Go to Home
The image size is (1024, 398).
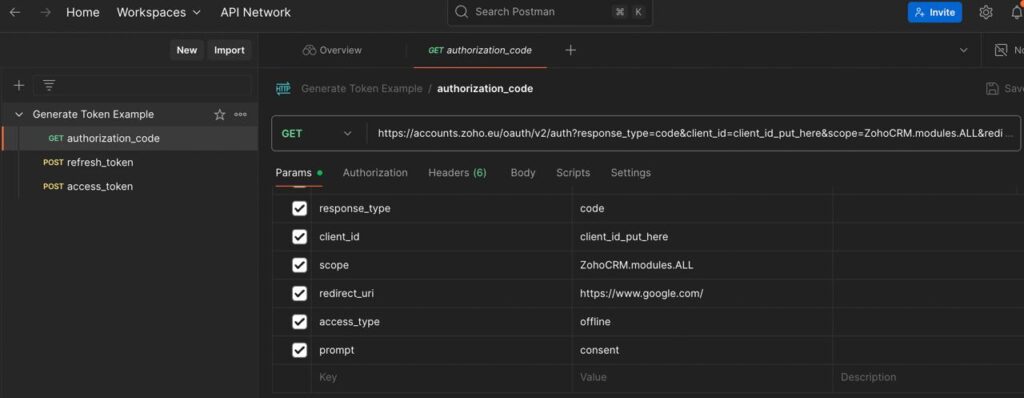pos(82,12)
